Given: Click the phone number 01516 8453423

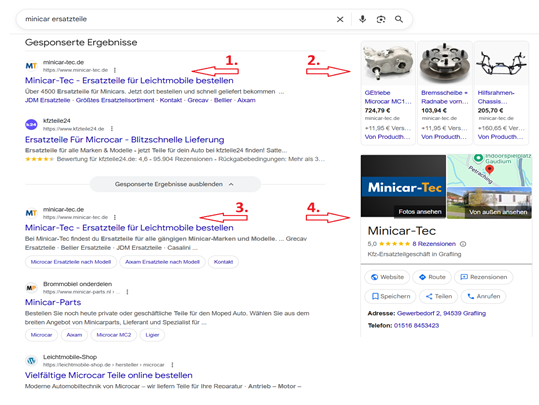Looking at the screenshot, I should point(416,326).
